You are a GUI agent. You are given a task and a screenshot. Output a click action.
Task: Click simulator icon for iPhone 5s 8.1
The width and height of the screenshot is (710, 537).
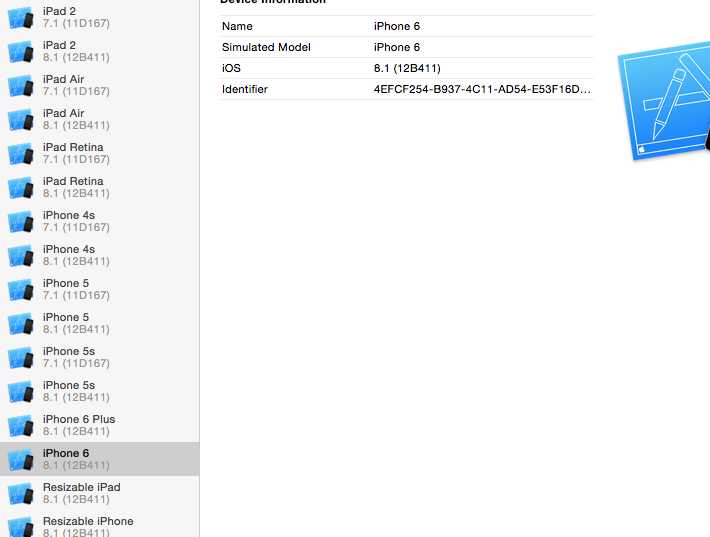click(x=21, y=391)
